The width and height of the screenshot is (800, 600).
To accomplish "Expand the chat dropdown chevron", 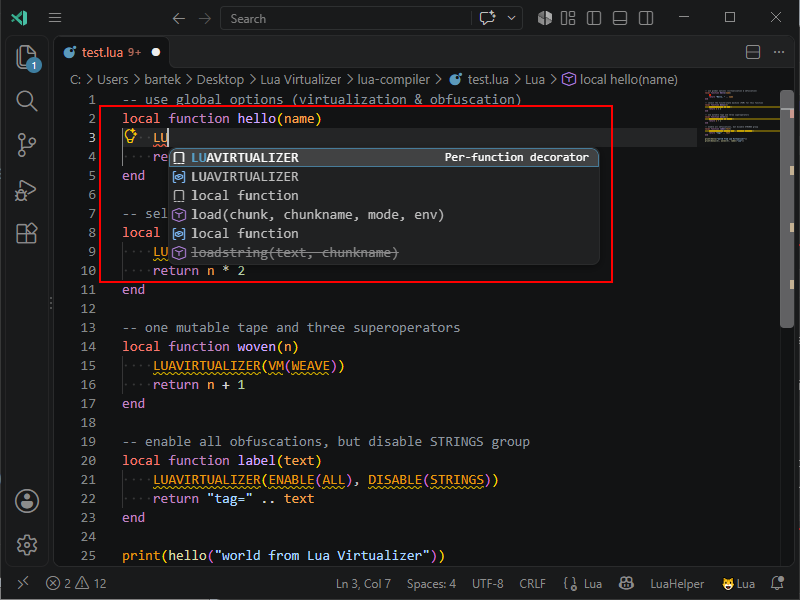I will pos(511,18).
